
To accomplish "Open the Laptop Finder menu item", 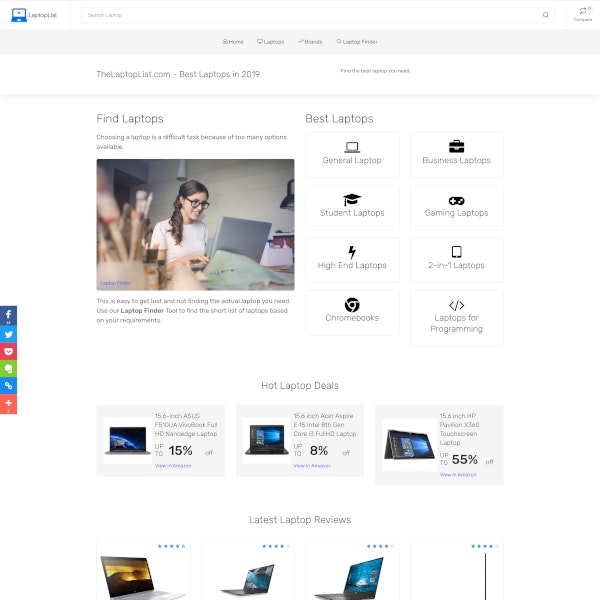I will (357, 42).
